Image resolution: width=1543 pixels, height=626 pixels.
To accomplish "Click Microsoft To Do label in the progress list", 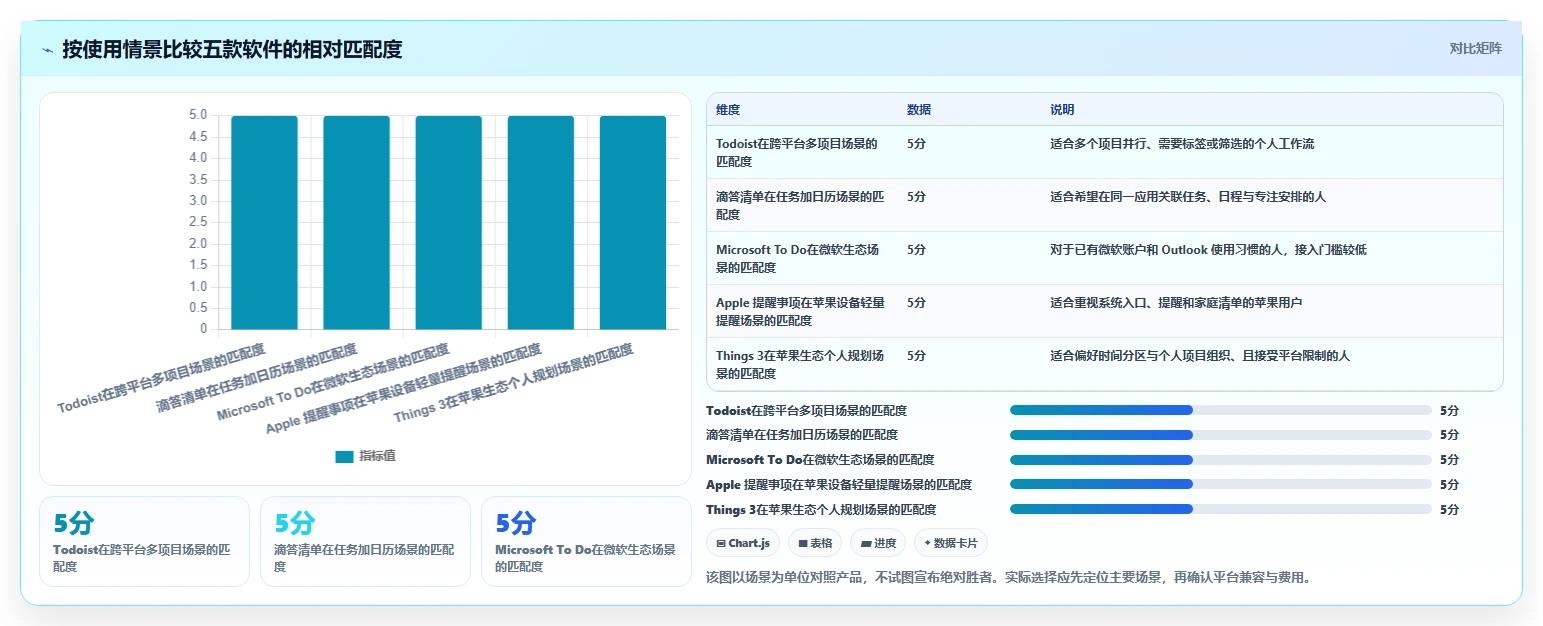I will point(820,460).
